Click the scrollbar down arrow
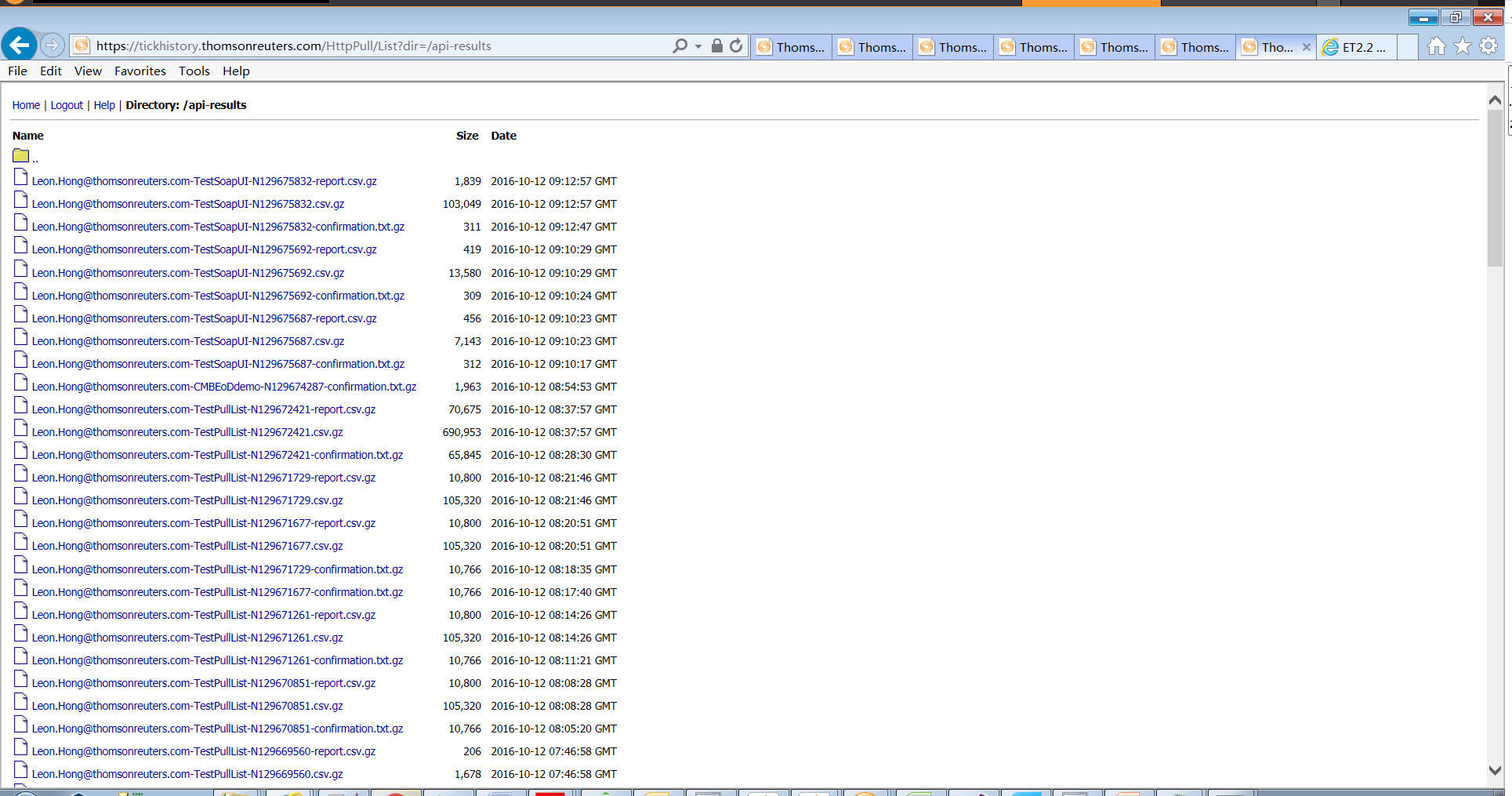The height and width of the screenshot is (796, 1512). click(x=1495, y=769)
